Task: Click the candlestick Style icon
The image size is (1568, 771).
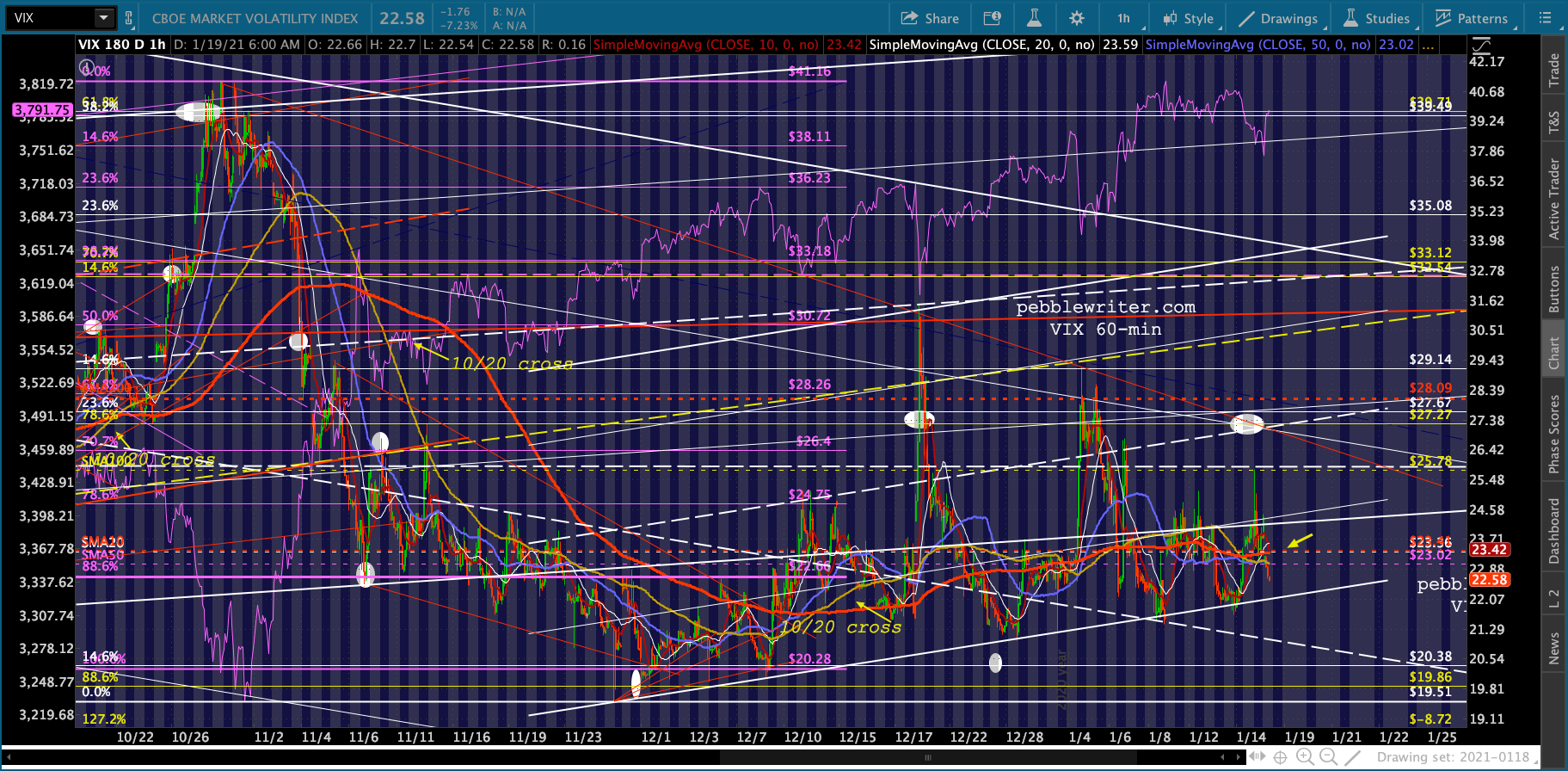Action: [x=1170, y=18]
